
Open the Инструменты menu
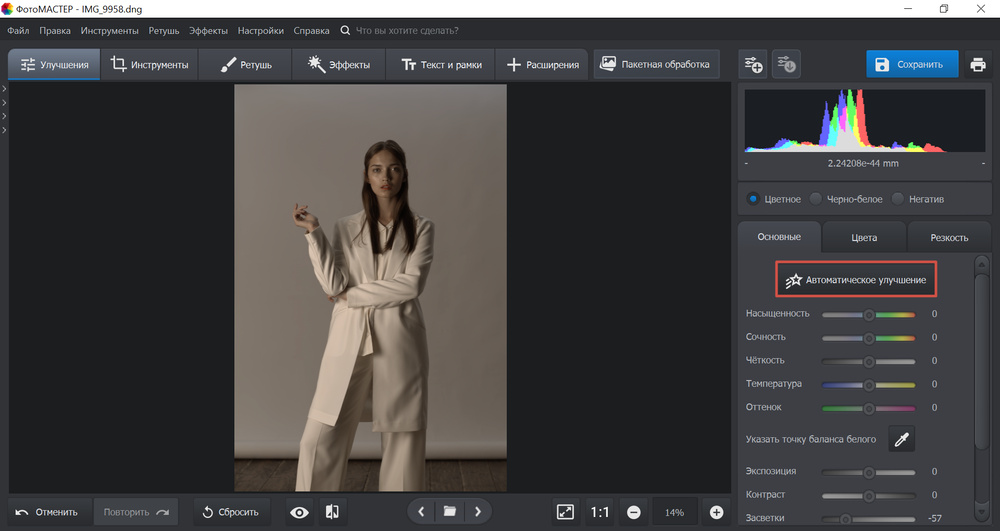[x=110, y=31]
